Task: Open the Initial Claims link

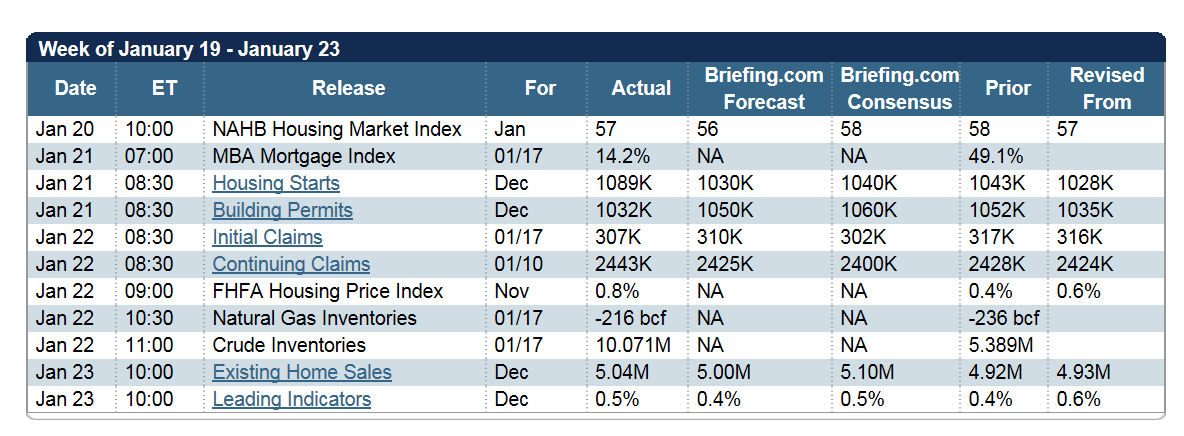Action: (x=267, y=237)
